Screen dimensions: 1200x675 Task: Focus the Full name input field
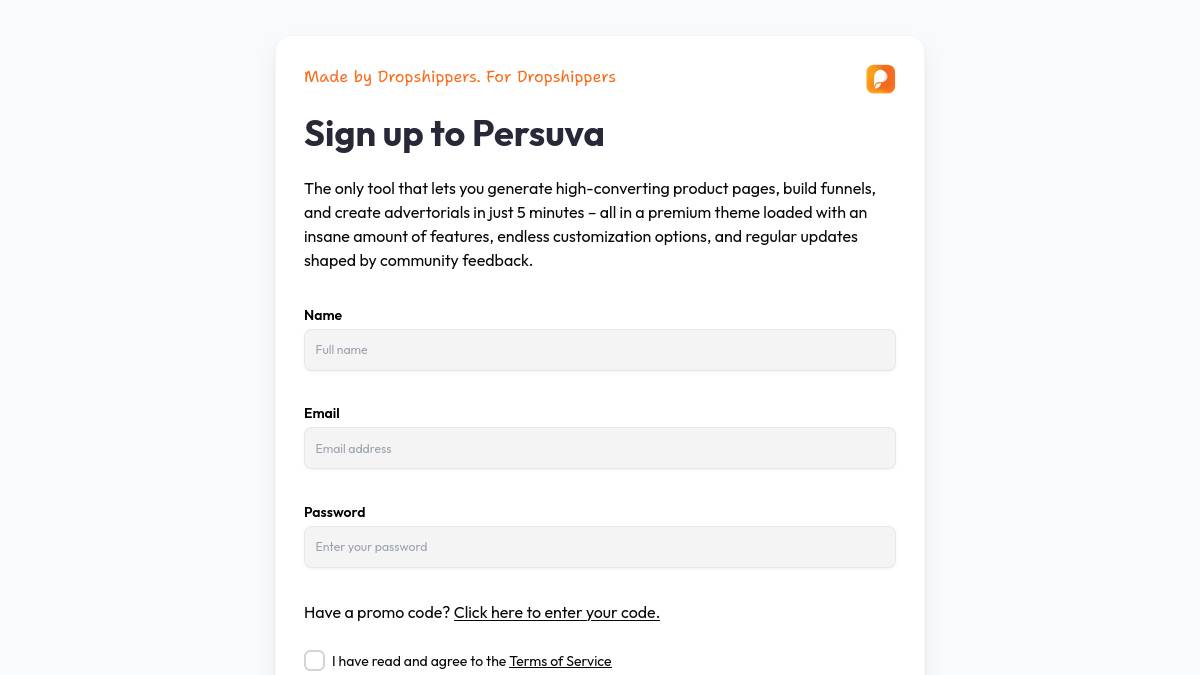coord(600,350)
